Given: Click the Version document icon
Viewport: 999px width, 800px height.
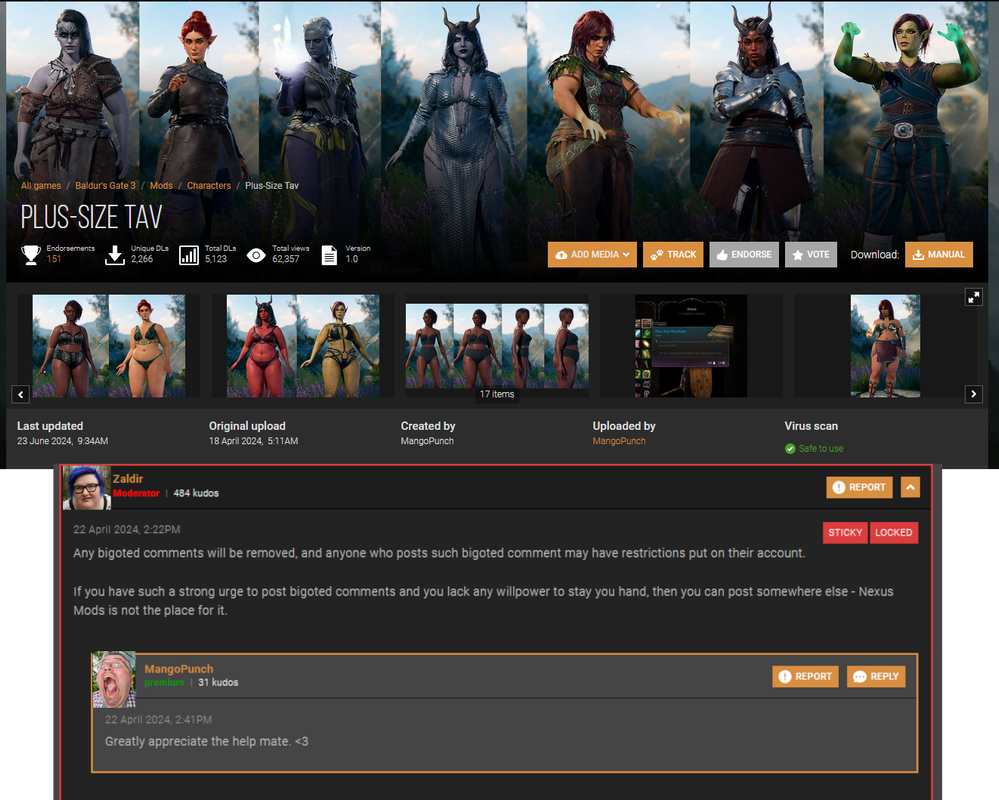Looking at the screenshot, I should click(x=329, y=255).
